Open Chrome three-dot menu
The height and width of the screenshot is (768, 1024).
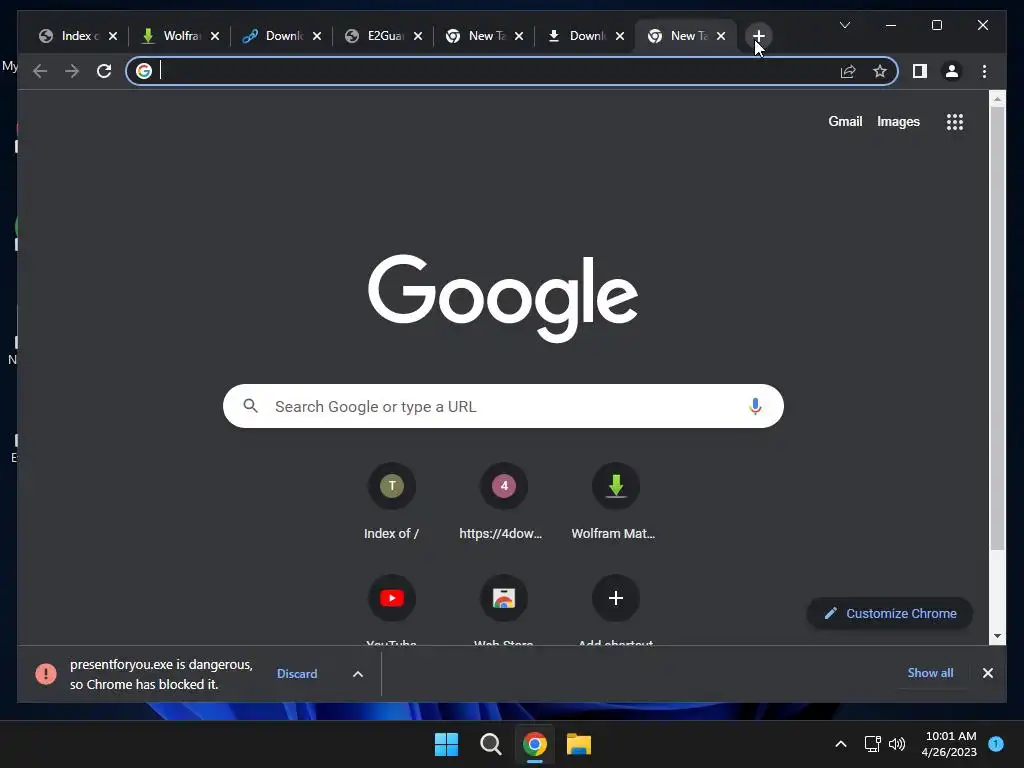click(984, 71)
